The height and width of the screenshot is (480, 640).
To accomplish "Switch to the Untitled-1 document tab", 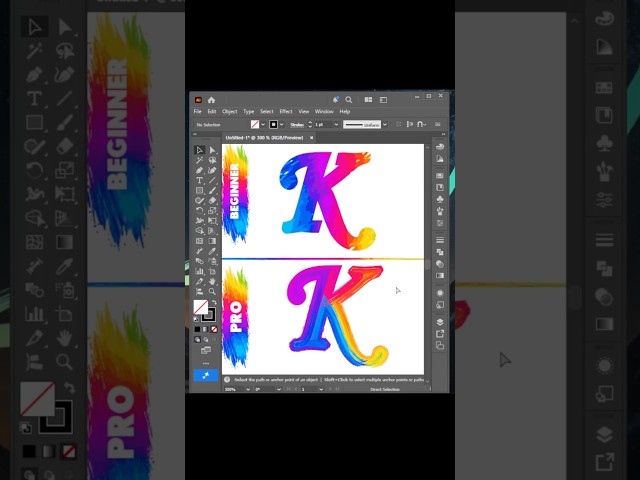I will (264, 138).
